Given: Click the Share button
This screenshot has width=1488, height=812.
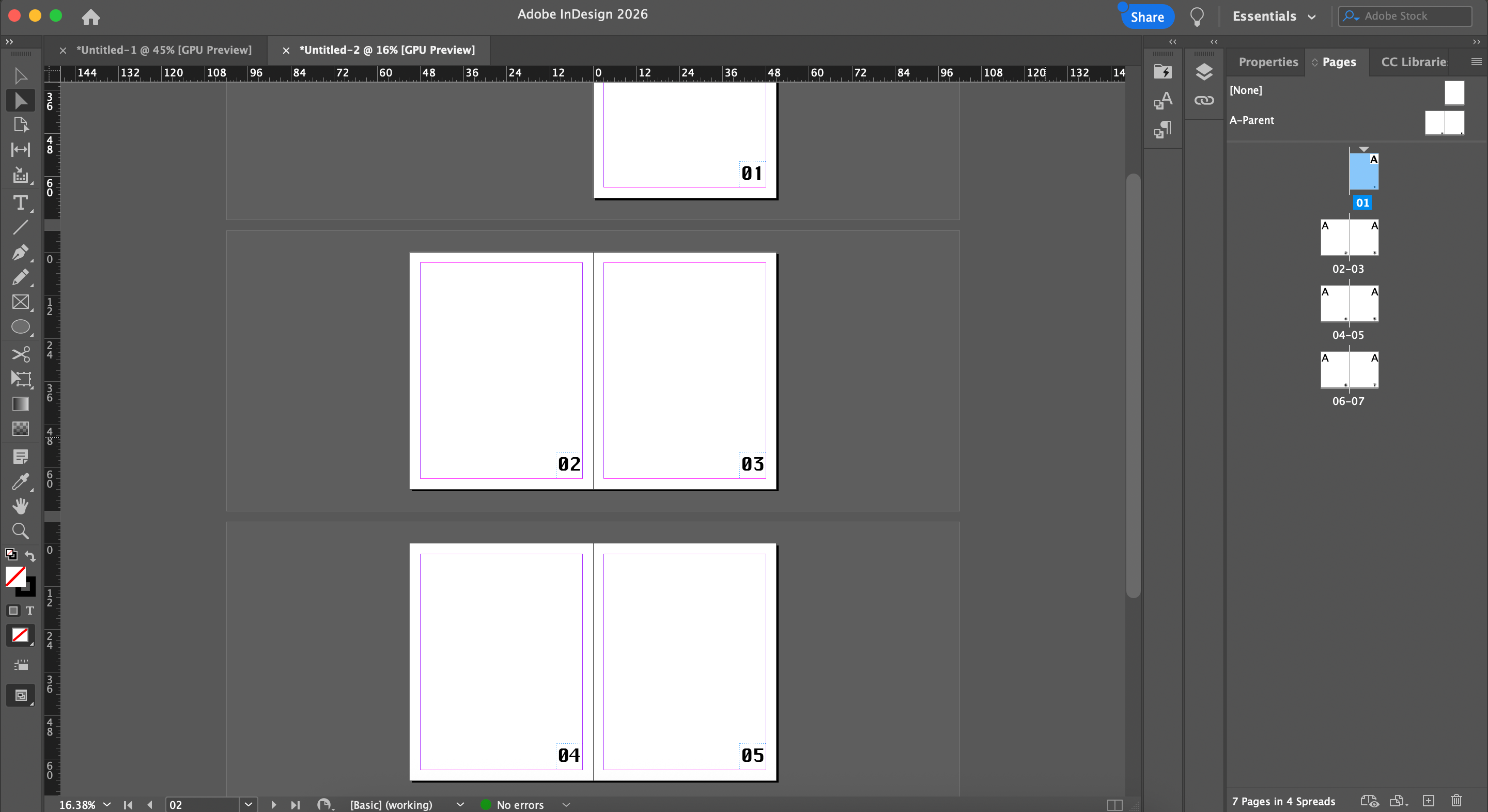Looking at the screenshot, I should [1146, 17].
